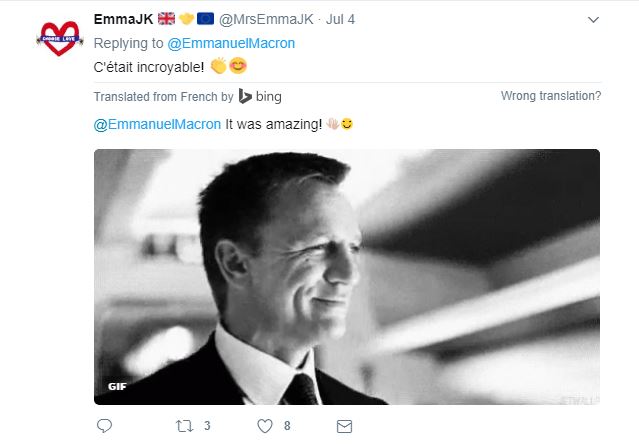Click the Translated from French label
The height and width of the screenshot is (445, 639).
163,97
